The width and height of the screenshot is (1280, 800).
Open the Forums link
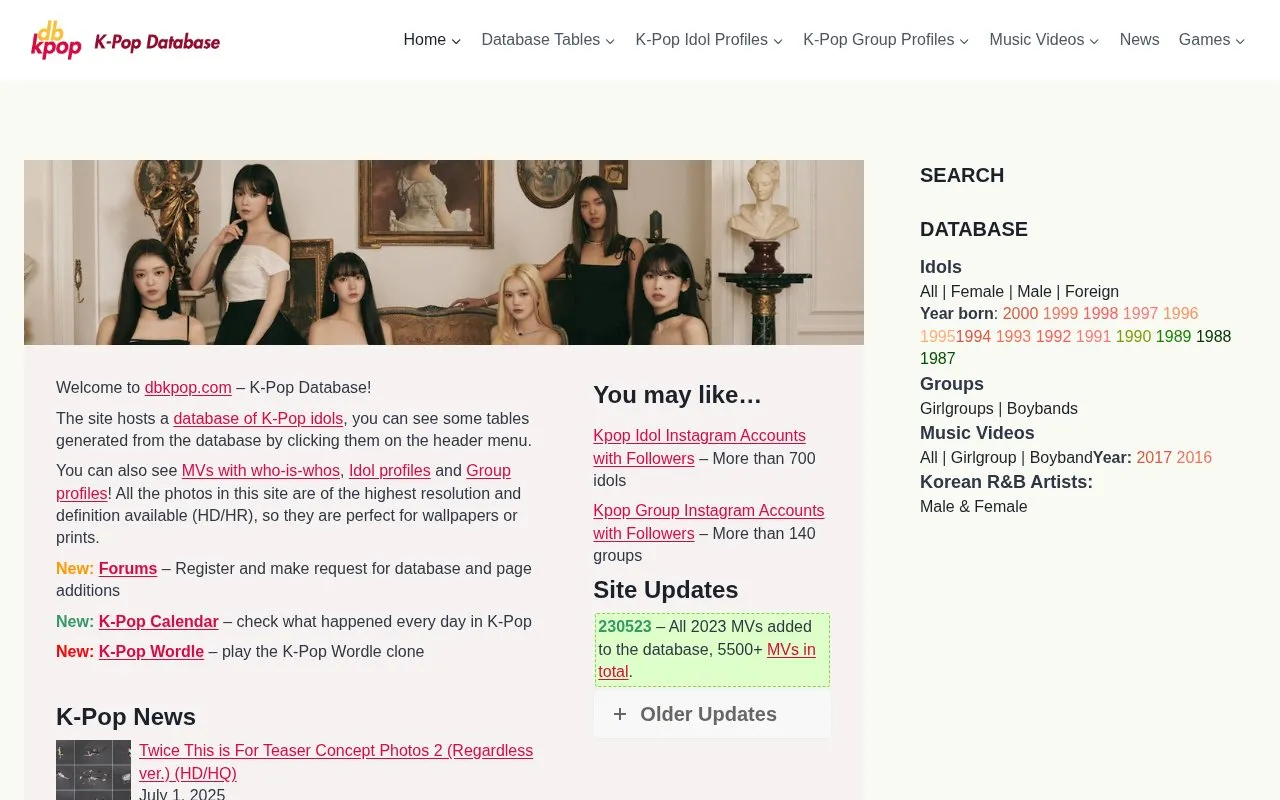[128, 568]
